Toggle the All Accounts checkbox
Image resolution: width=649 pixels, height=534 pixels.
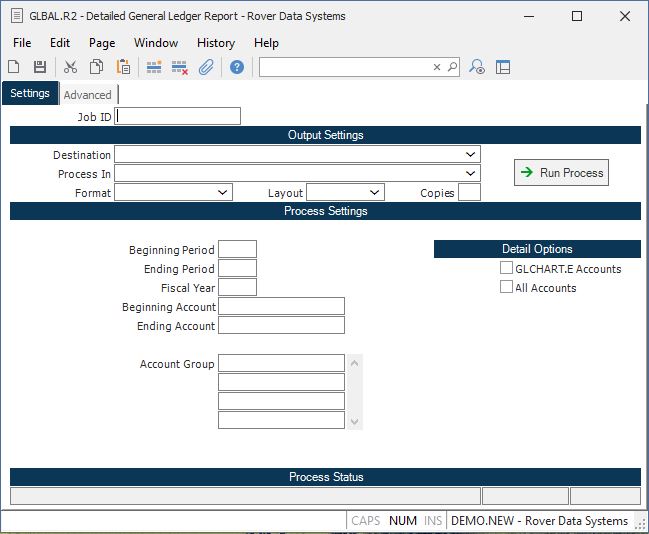point(507,287)
